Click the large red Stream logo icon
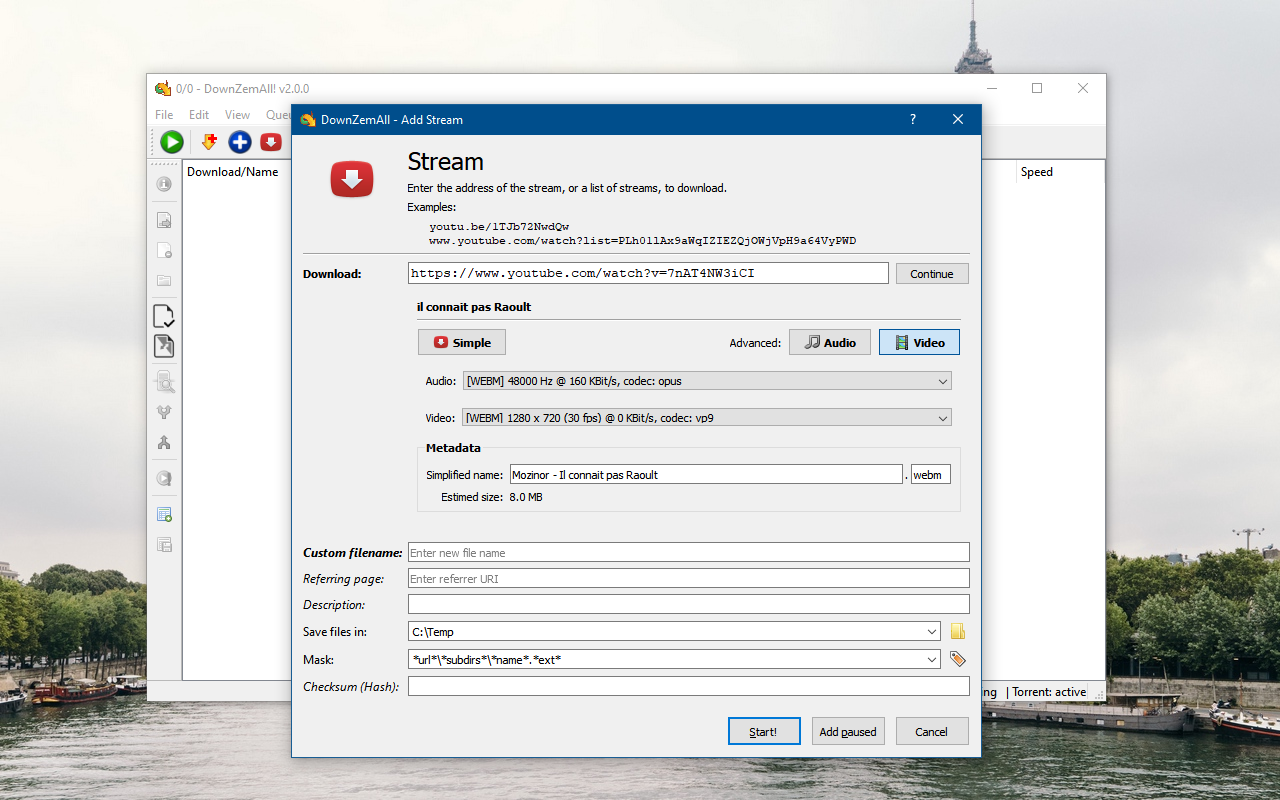The height and width of the screenshot is (800, 1280). point(352,179)
